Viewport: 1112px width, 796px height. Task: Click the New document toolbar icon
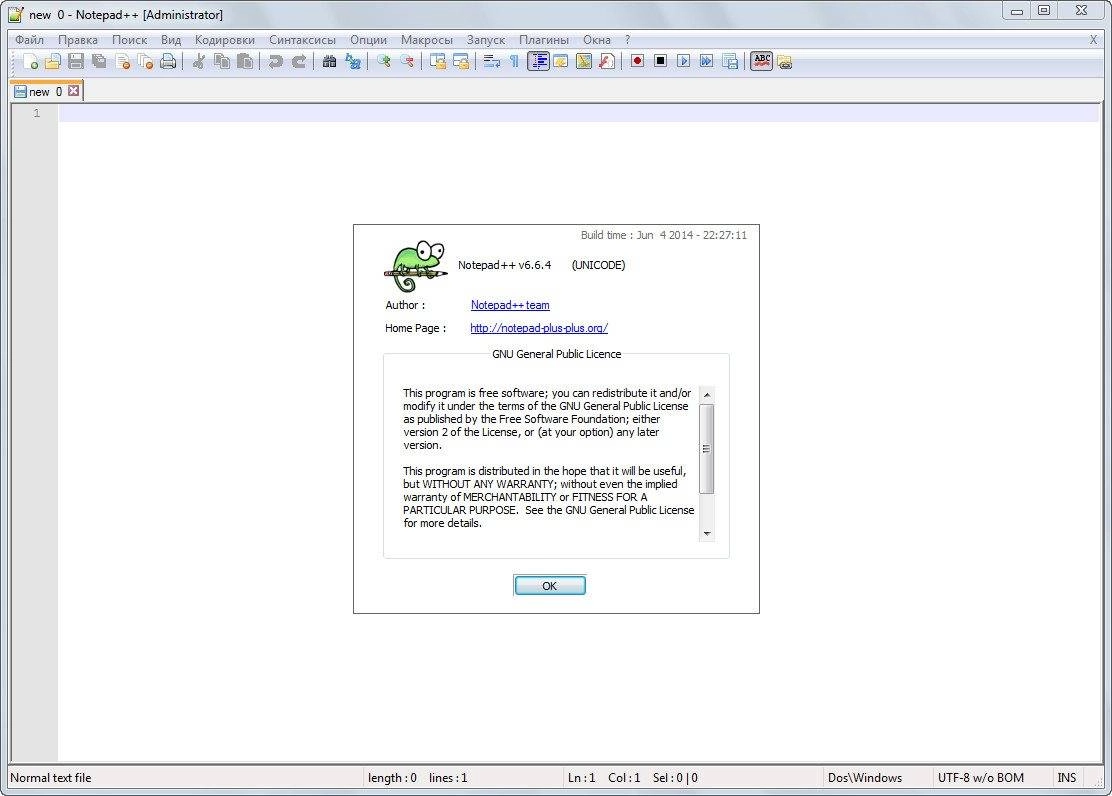[x=30, y=62]
